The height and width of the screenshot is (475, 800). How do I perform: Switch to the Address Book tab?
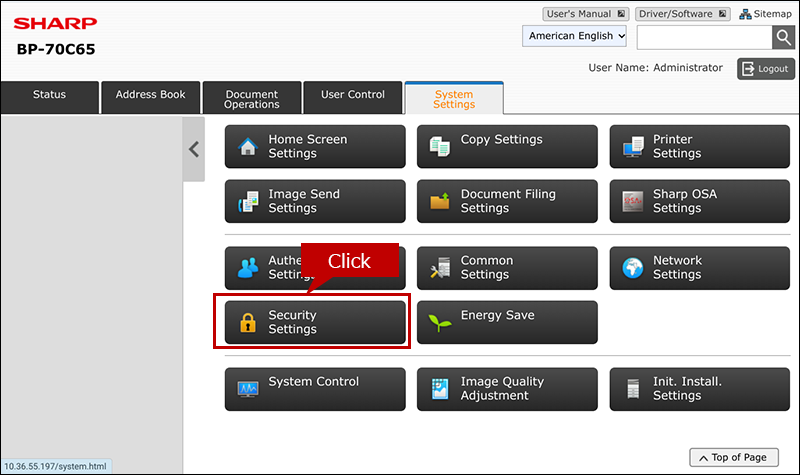click(x=151, y=97)
